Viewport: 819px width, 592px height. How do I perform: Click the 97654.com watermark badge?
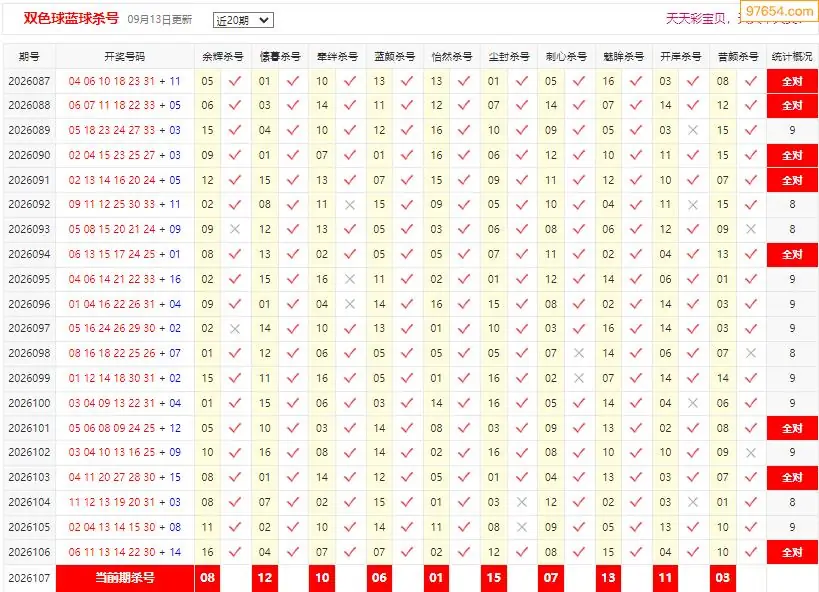coord(779,10)
